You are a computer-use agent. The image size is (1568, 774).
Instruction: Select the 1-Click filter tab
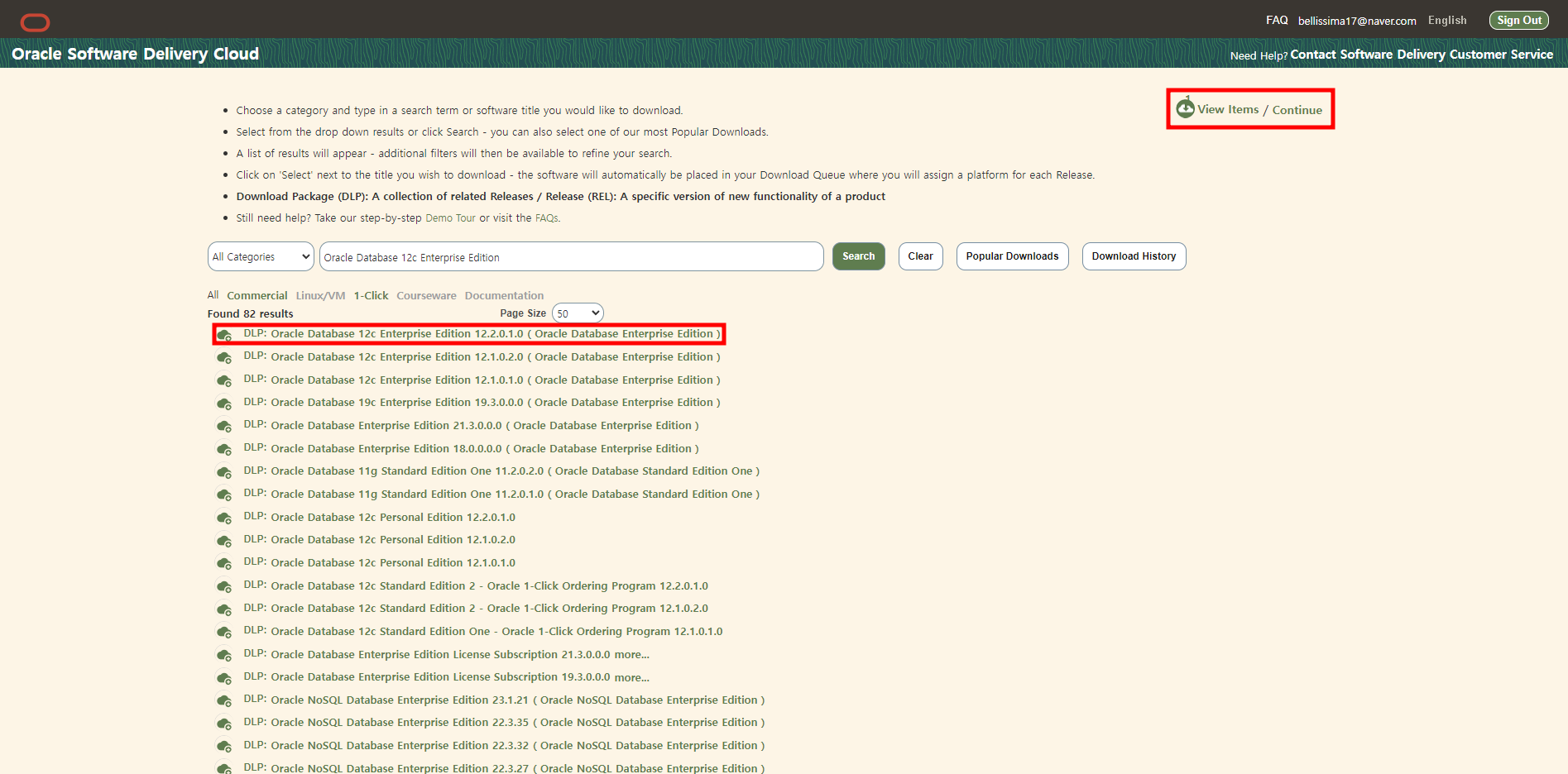coord(371,295)
